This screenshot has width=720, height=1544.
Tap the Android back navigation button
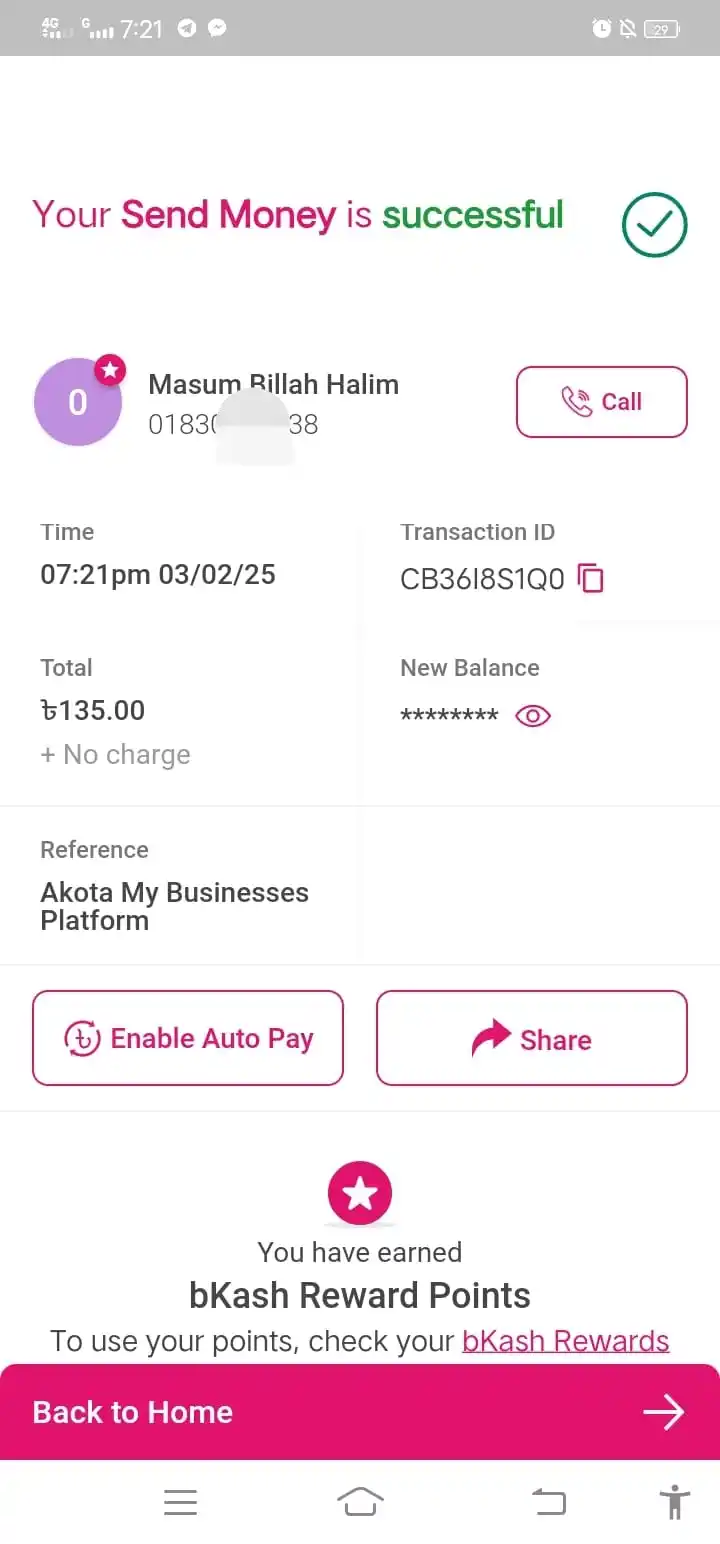click(548, 1502)
